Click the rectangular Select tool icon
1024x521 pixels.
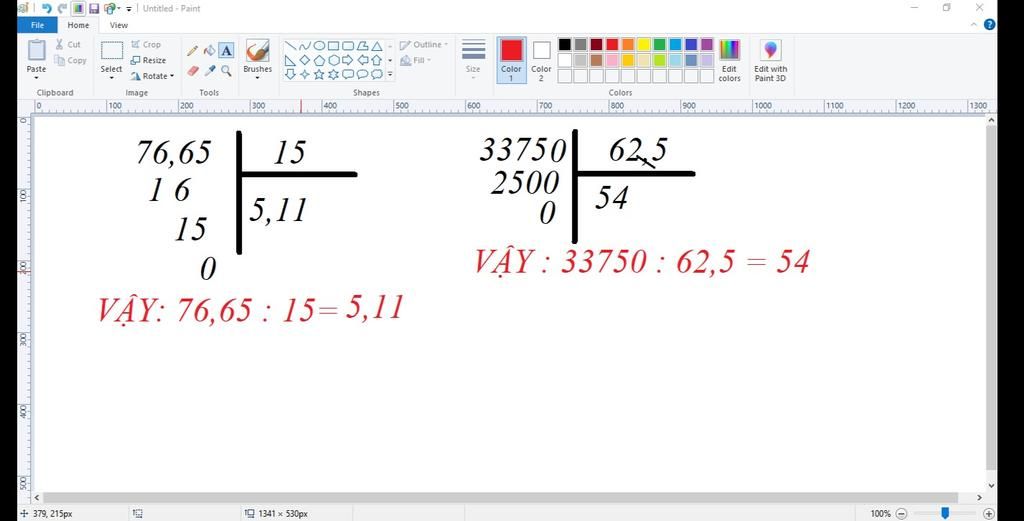(112, 51)
